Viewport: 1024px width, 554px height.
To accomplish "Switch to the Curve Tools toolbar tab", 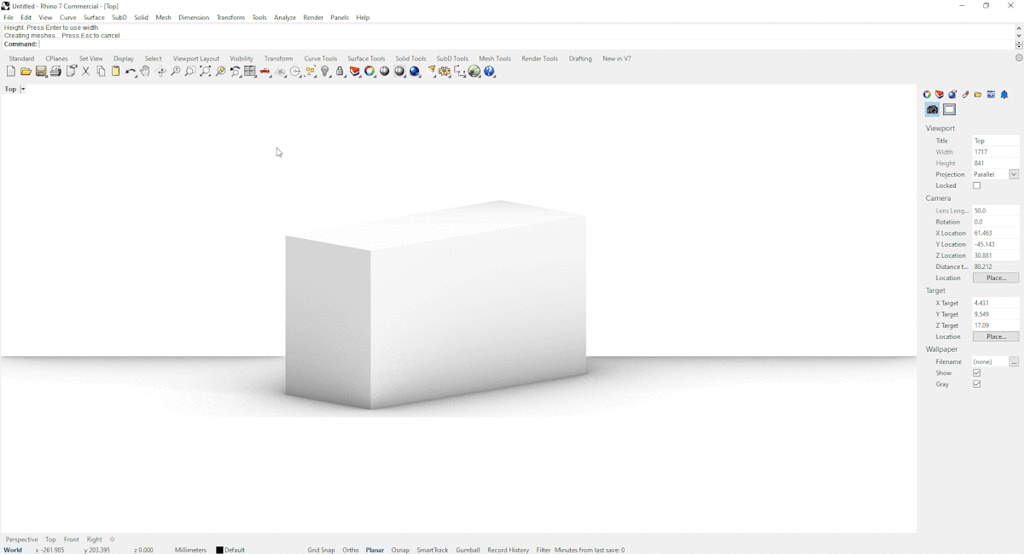I will click(x=321, y=59).
